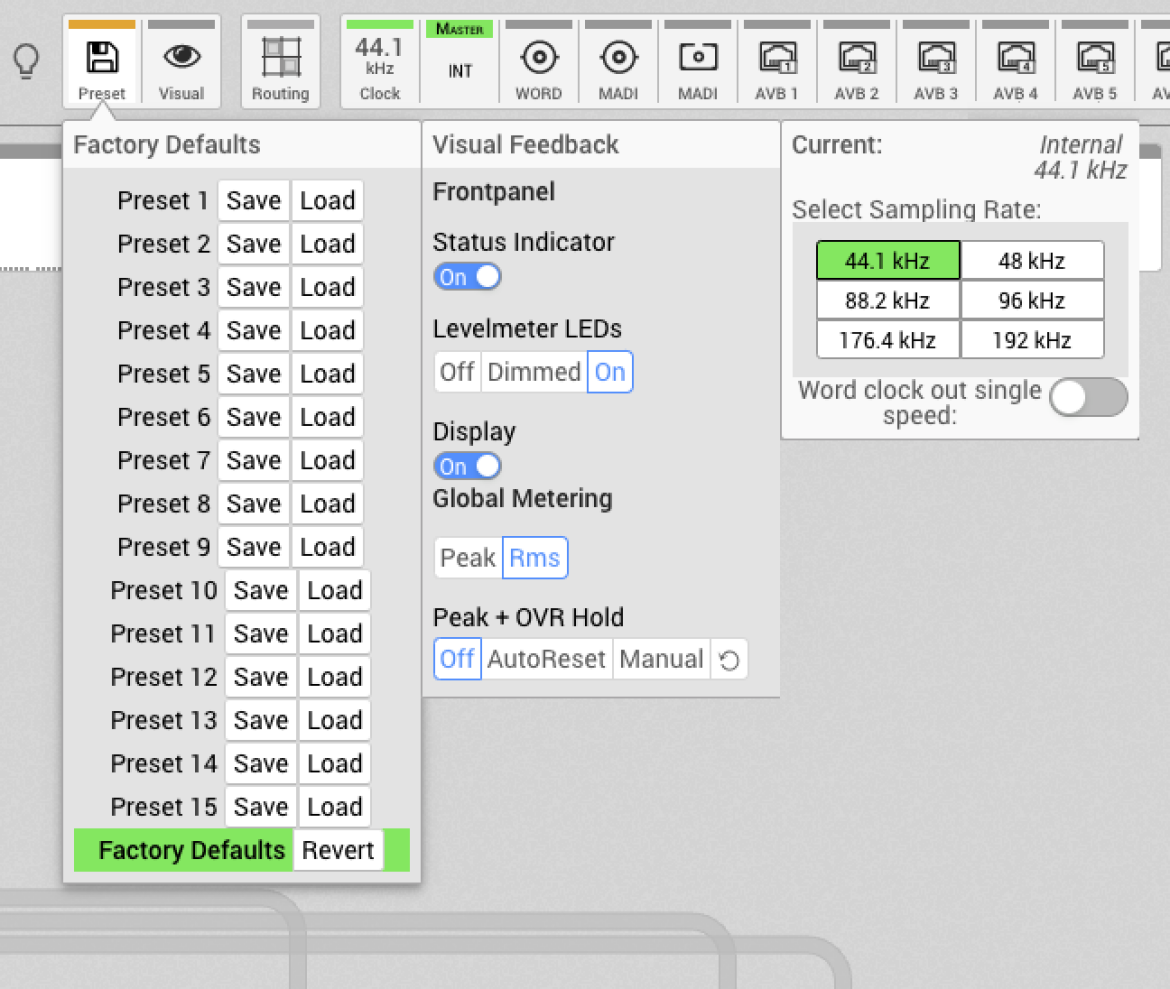Save Preset 5
1170x989 pixels.
(x=254, y=374)
